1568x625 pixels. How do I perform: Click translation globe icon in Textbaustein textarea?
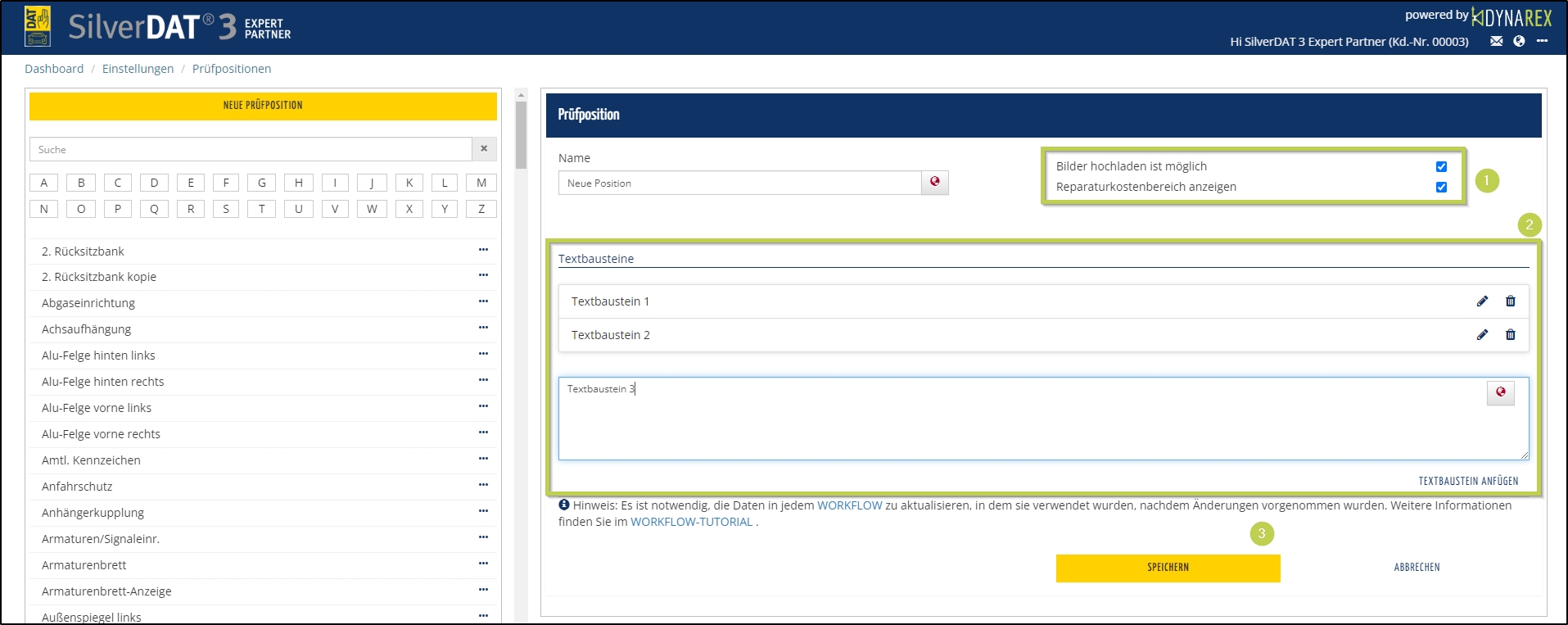[1500, 392]
